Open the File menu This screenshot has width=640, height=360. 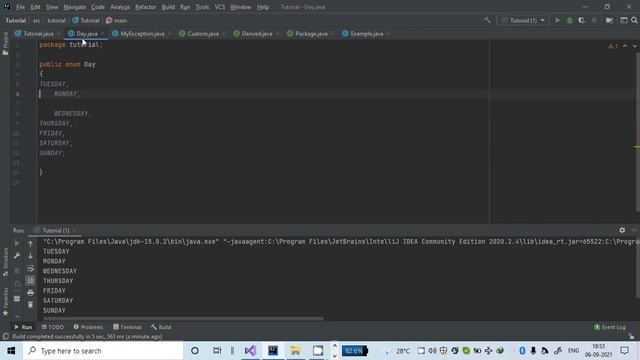[20, 7]
